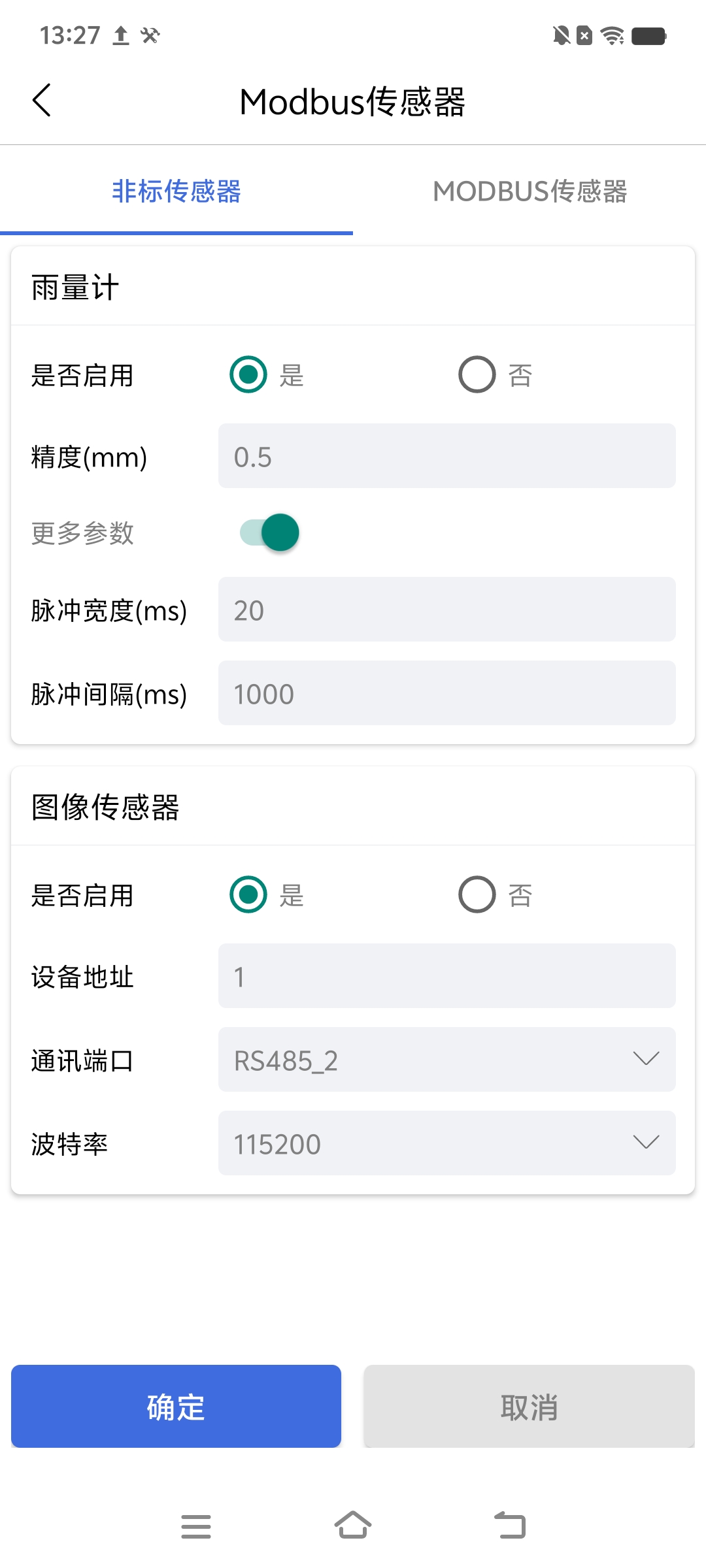This screenshot has width=706, height=1568.
Task: Tap the muted notifications bell icon
Action: click(x=561, y=35)
